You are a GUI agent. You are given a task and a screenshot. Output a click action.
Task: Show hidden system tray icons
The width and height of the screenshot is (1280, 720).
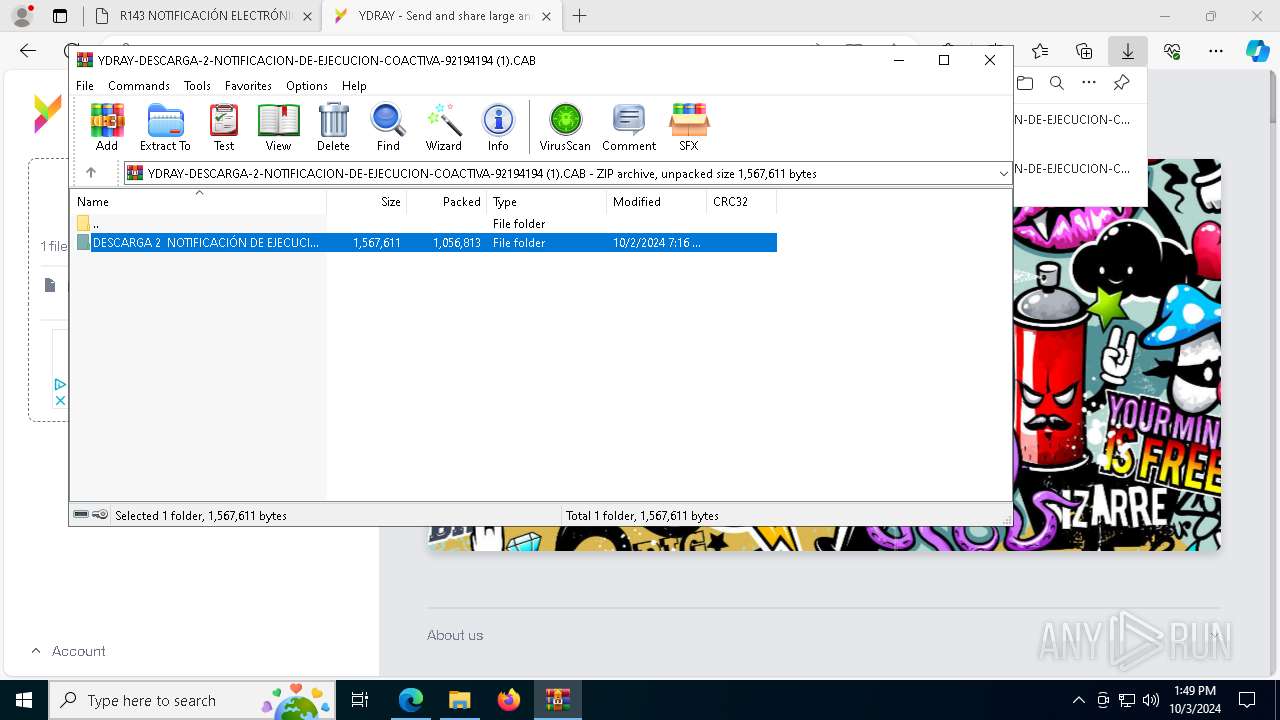tap(1078, 700)
